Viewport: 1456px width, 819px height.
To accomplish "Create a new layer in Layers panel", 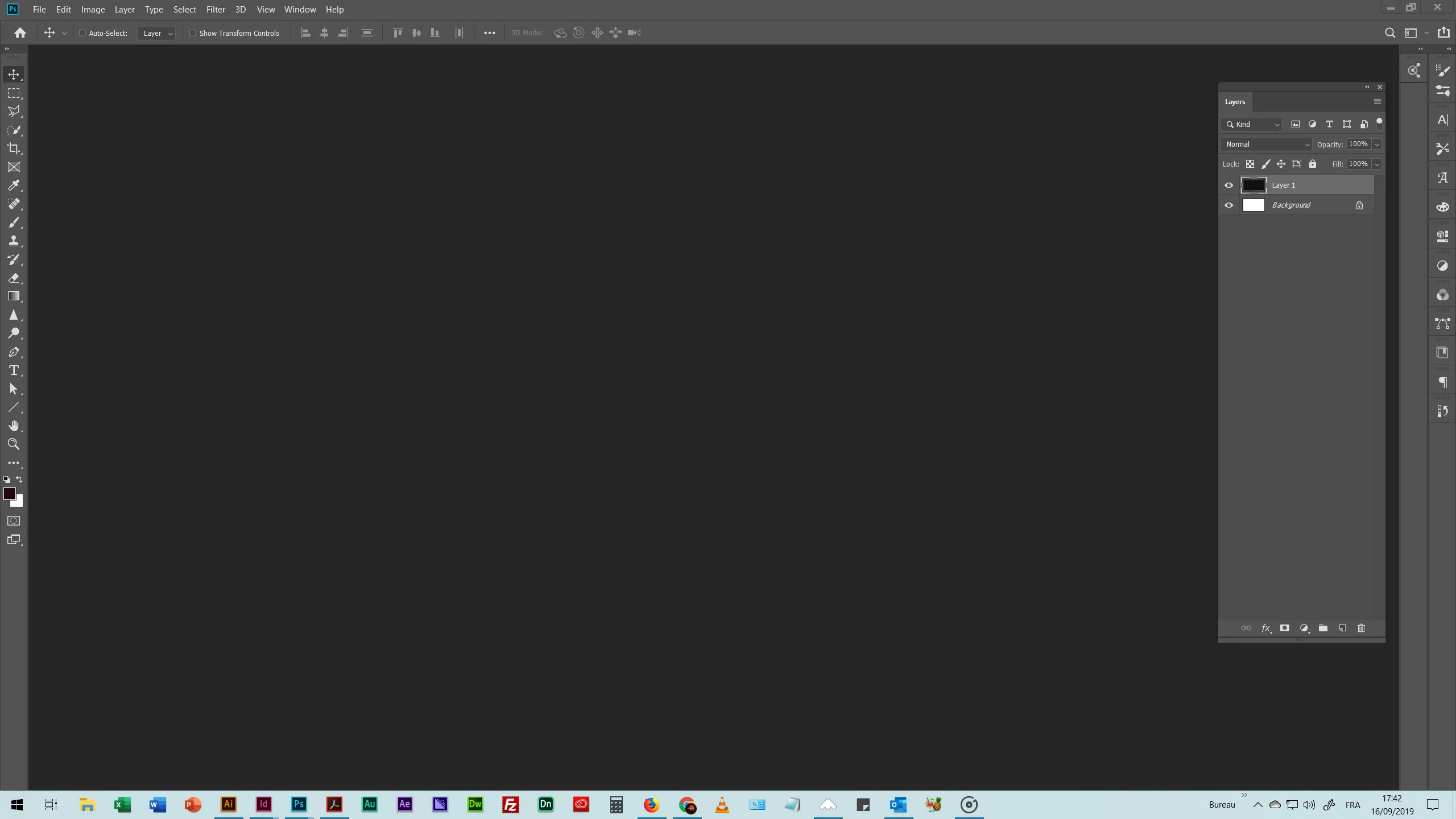I will [x=1342, y=628].
